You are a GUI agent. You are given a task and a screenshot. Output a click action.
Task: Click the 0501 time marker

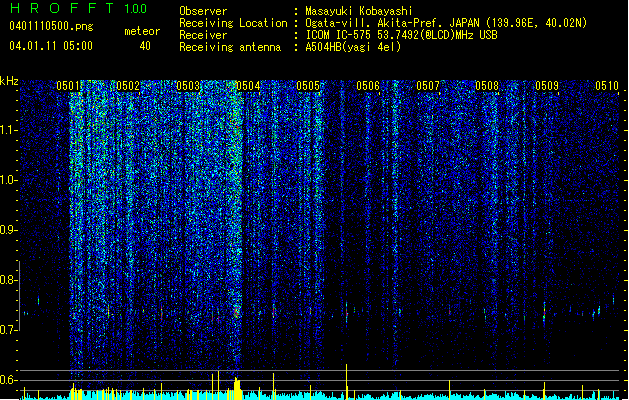[68, 86]
